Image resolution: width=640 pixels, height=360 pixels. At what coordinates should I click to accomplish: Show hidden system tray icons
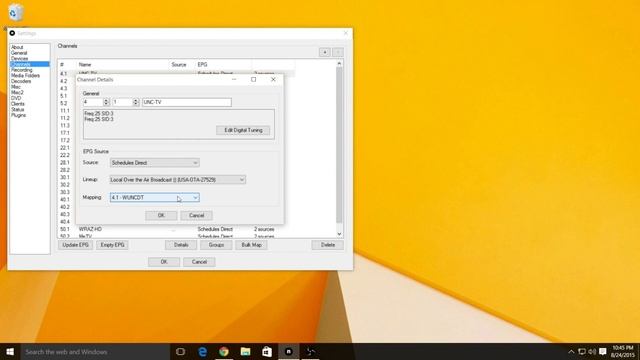click(571, 351)
